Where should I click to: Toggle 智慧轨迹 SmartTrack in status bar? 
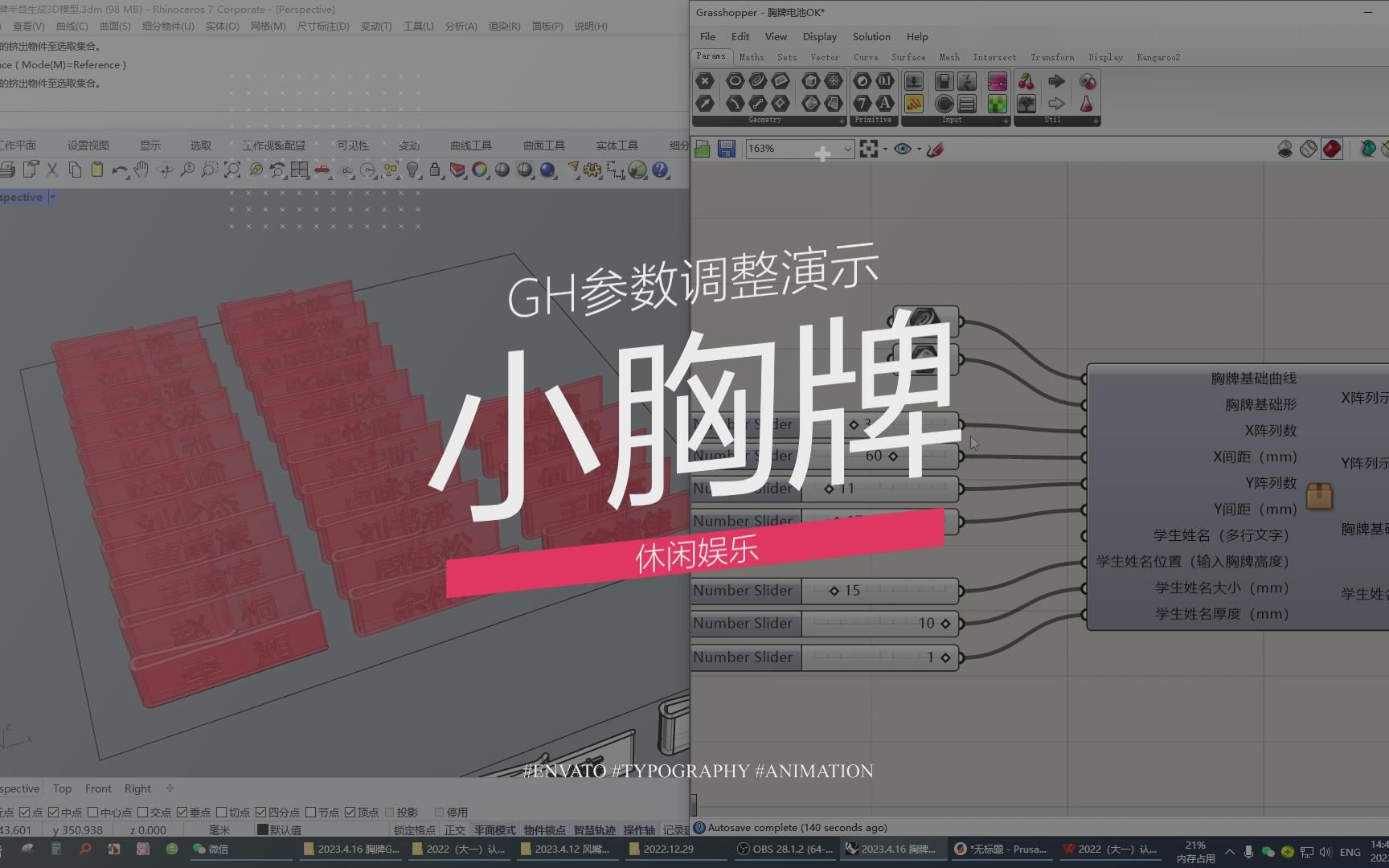595,830
